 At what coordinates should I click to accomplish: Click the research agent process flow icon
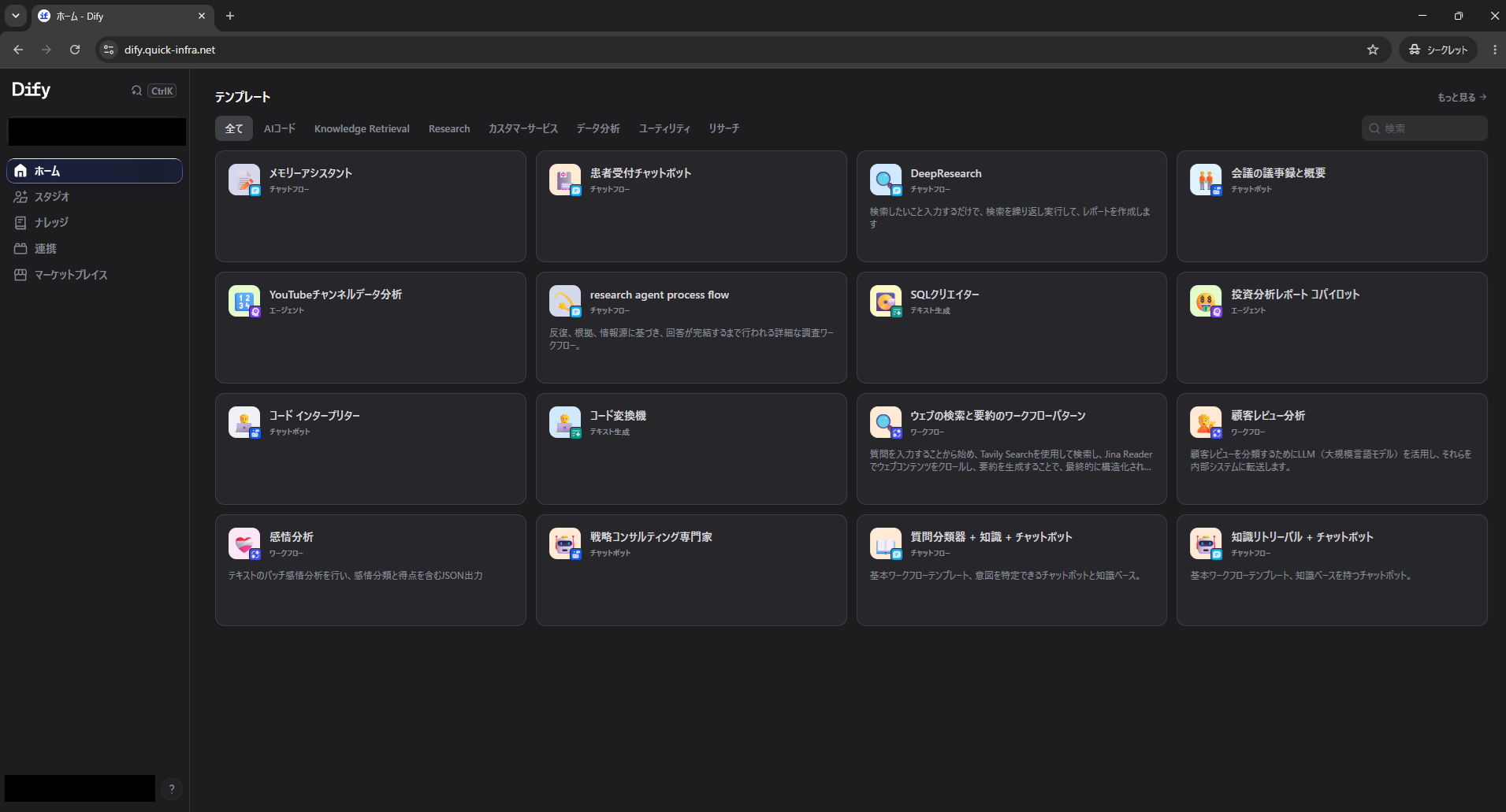point(565,301)
